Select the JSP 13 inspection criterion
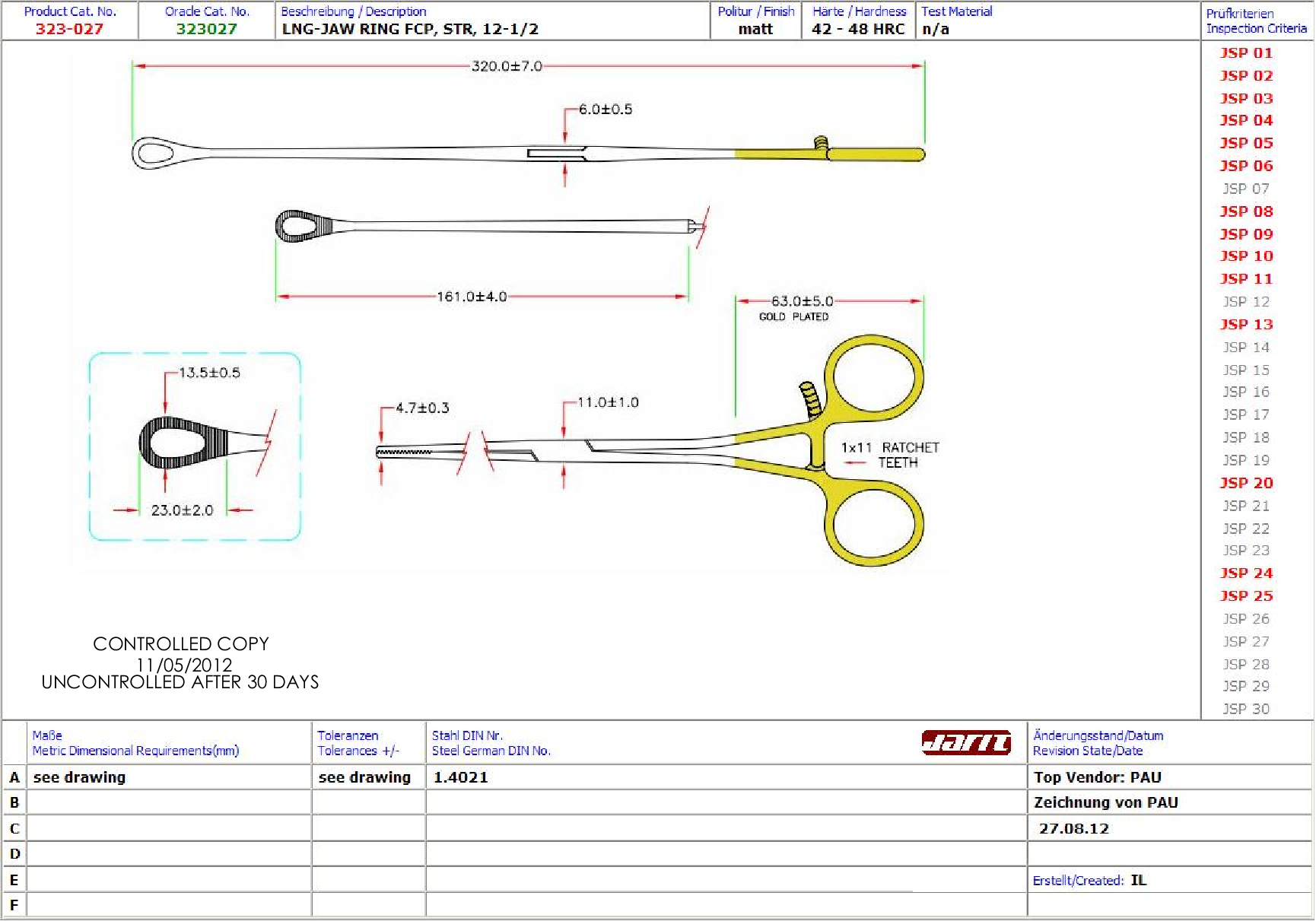Viewport: 1316px width, 921px height. coord(1245,325)
